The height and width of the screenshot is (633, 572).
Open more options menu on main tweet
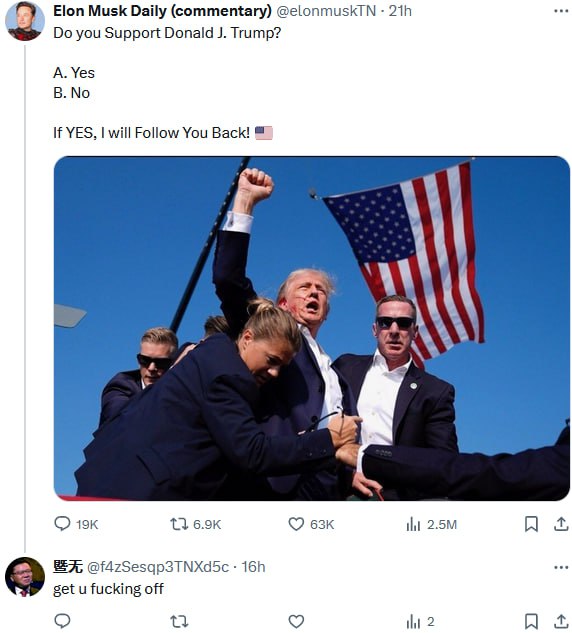coord(561,11)
